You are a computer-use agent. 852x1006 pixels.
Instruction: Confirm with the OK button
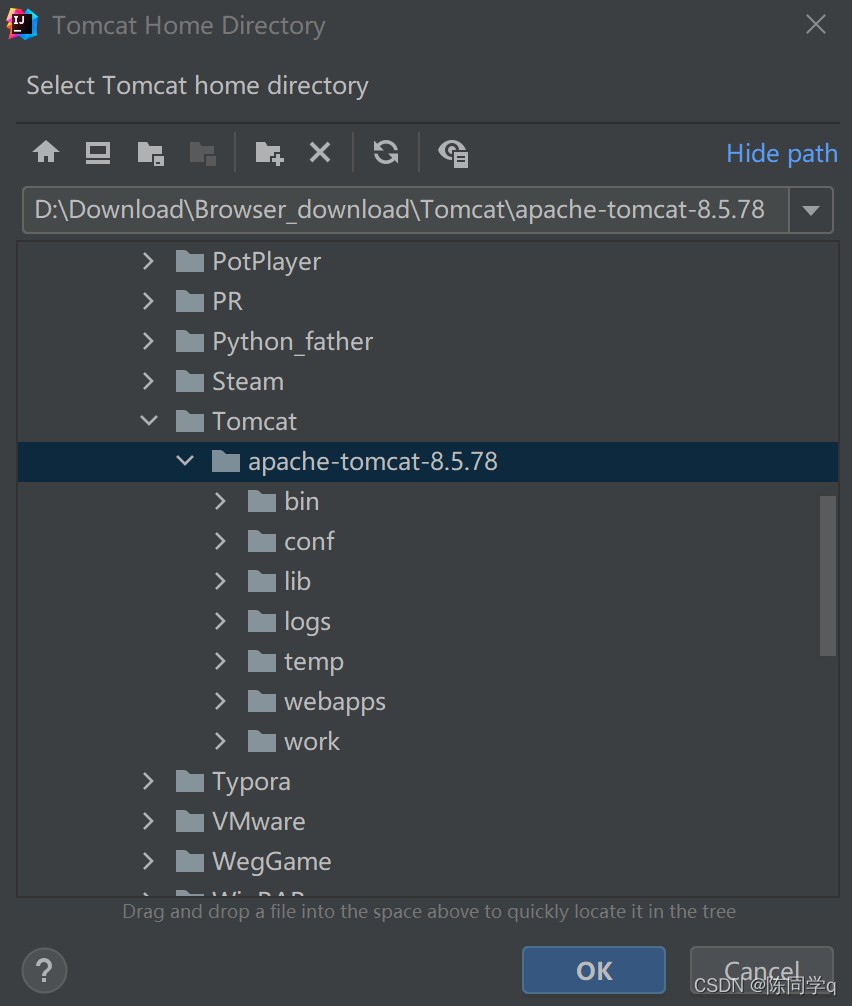[x=593, y=970]
